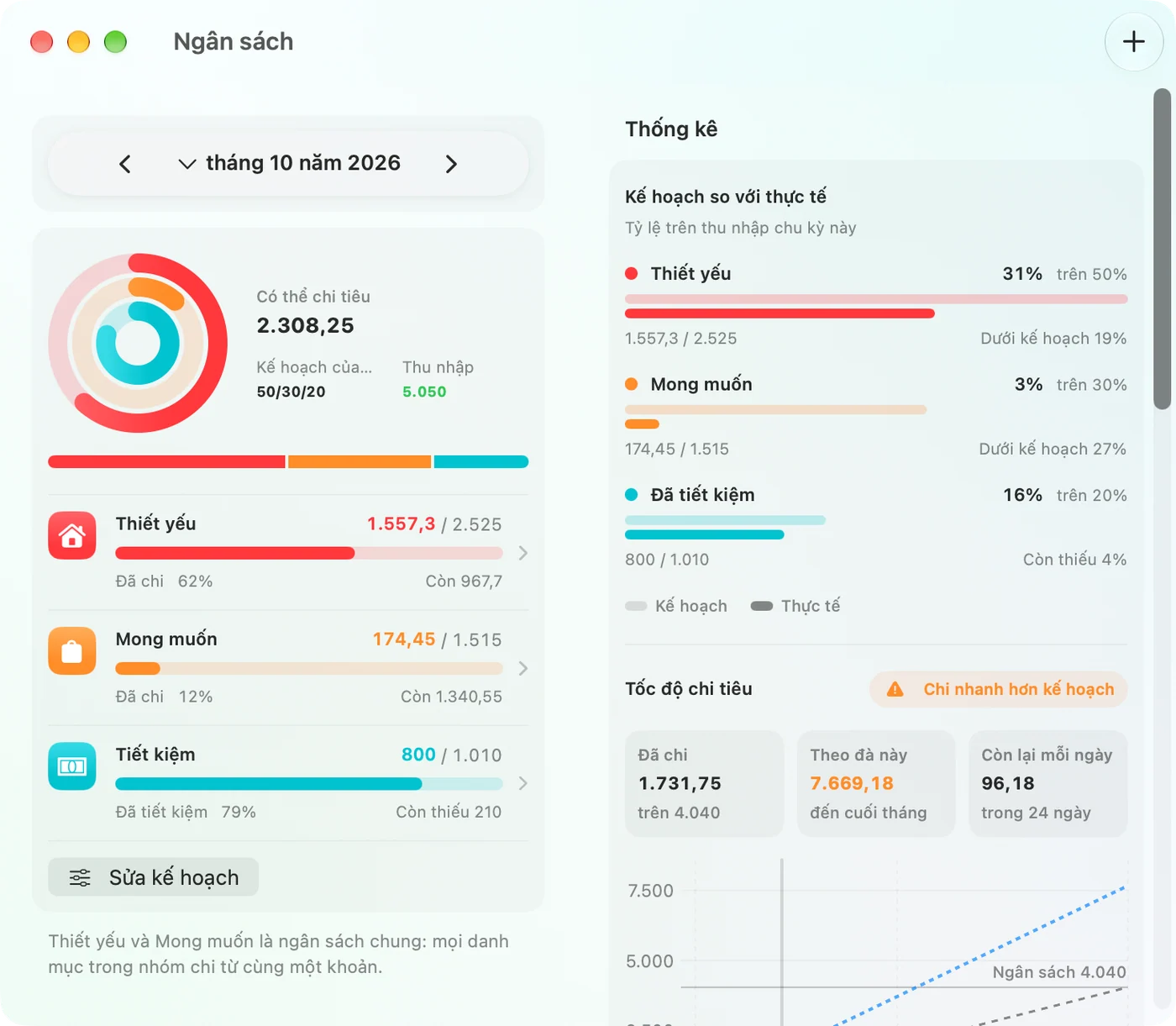
Task: Click the Còn lại mỗi ngày card
Action: click(1048, 783)
